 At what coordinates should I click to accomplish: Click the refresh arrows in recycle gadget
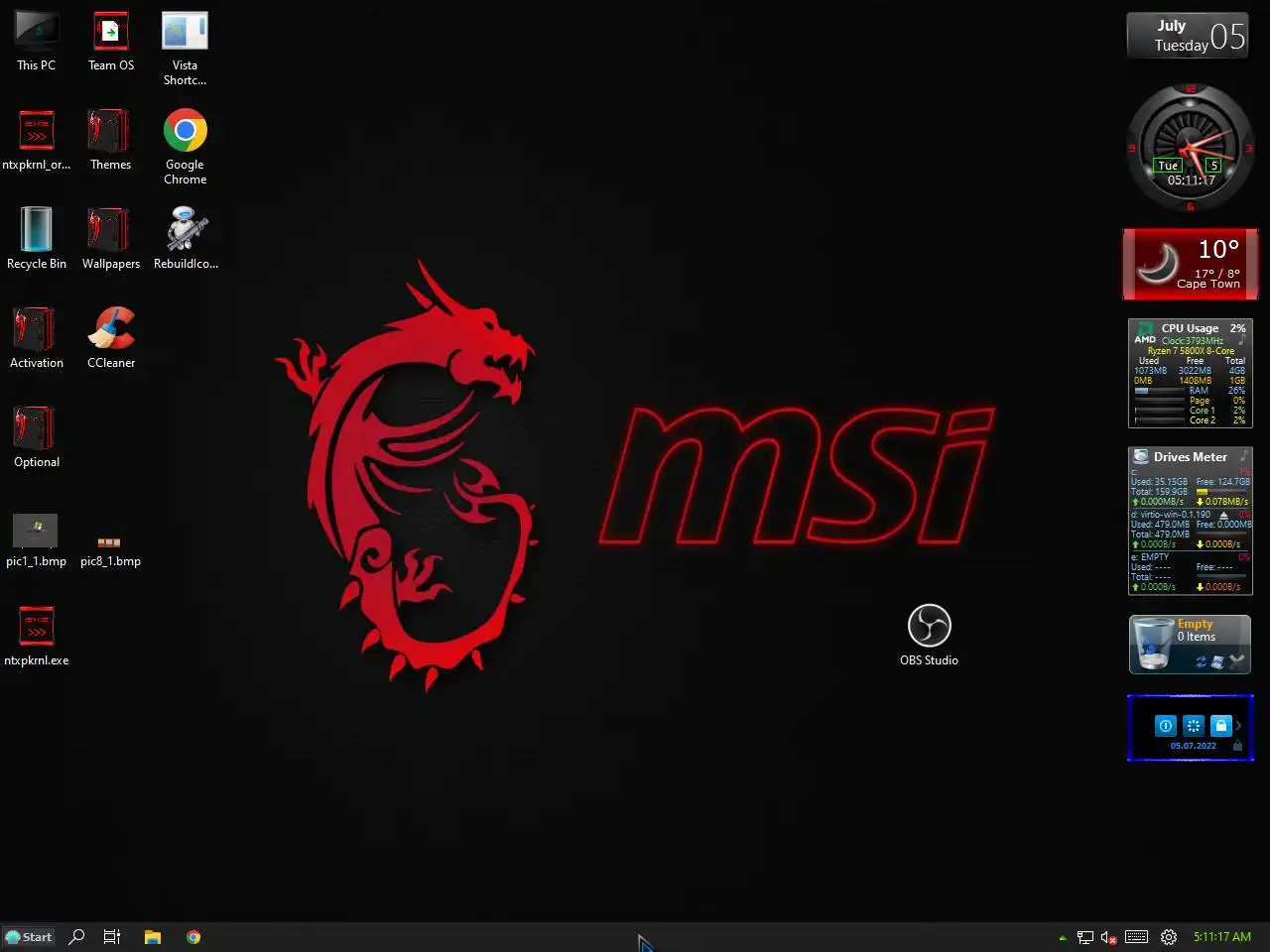coord(1201,661)
